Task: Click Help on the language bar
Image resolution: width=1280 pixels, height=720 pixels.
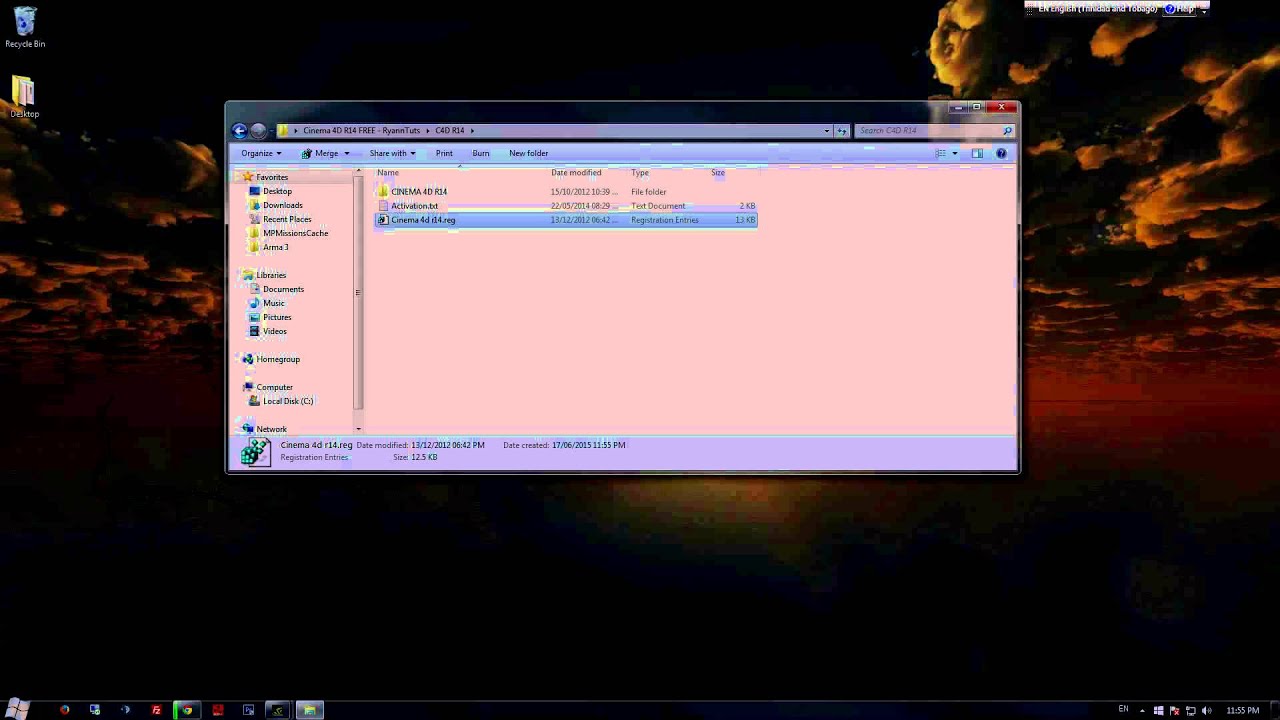Action: tap(1180, 8)
